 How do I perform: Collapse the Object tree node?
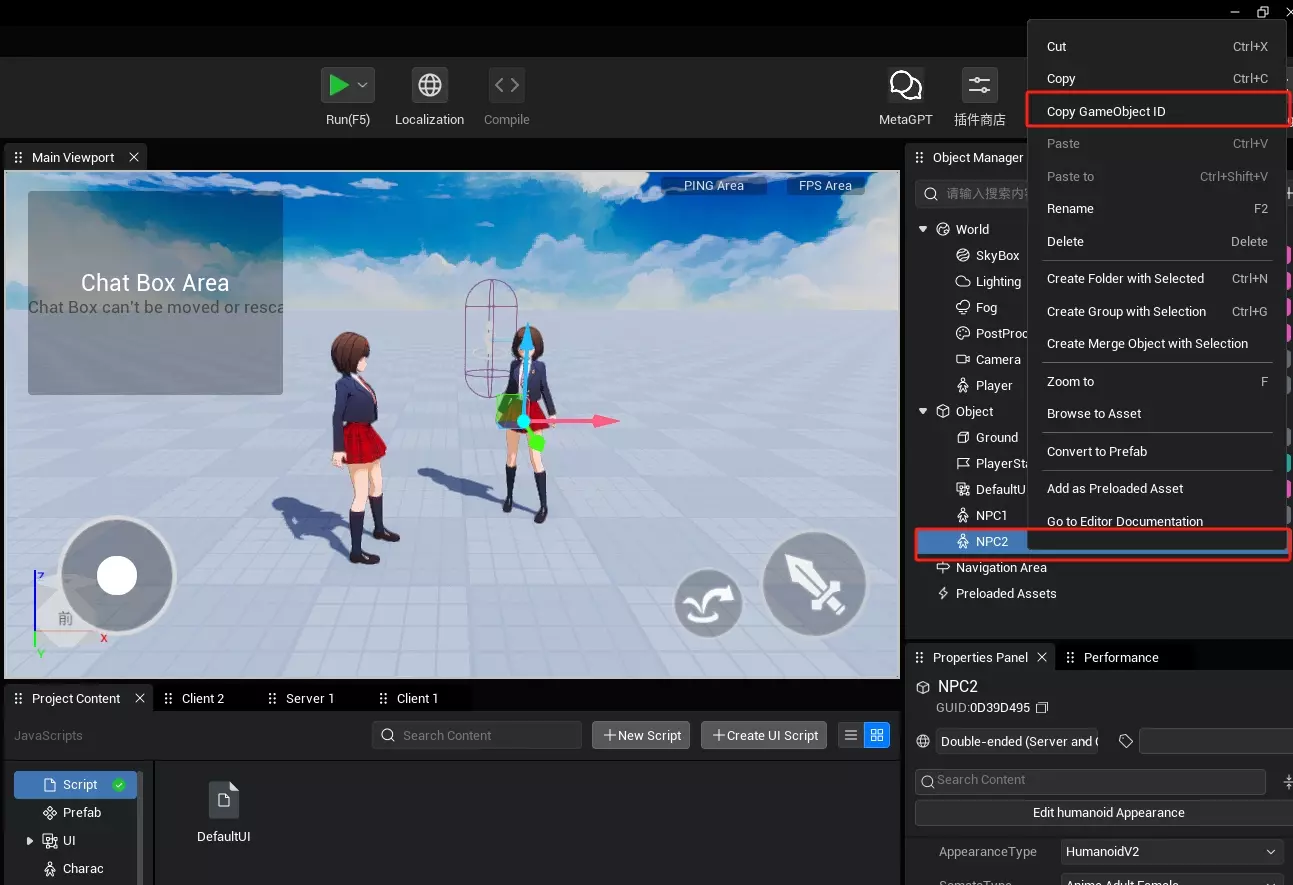pos(923,411)
